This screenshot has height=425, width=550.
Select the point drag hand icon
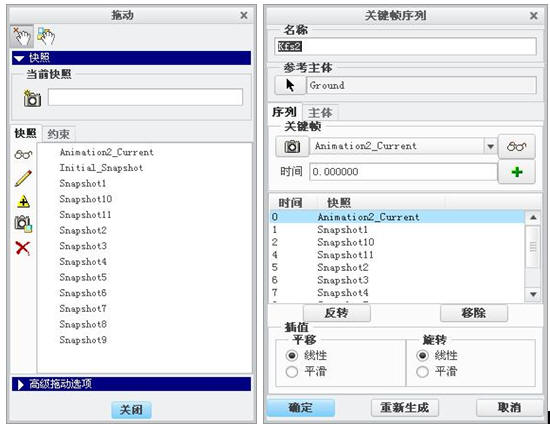coord(22,36)
